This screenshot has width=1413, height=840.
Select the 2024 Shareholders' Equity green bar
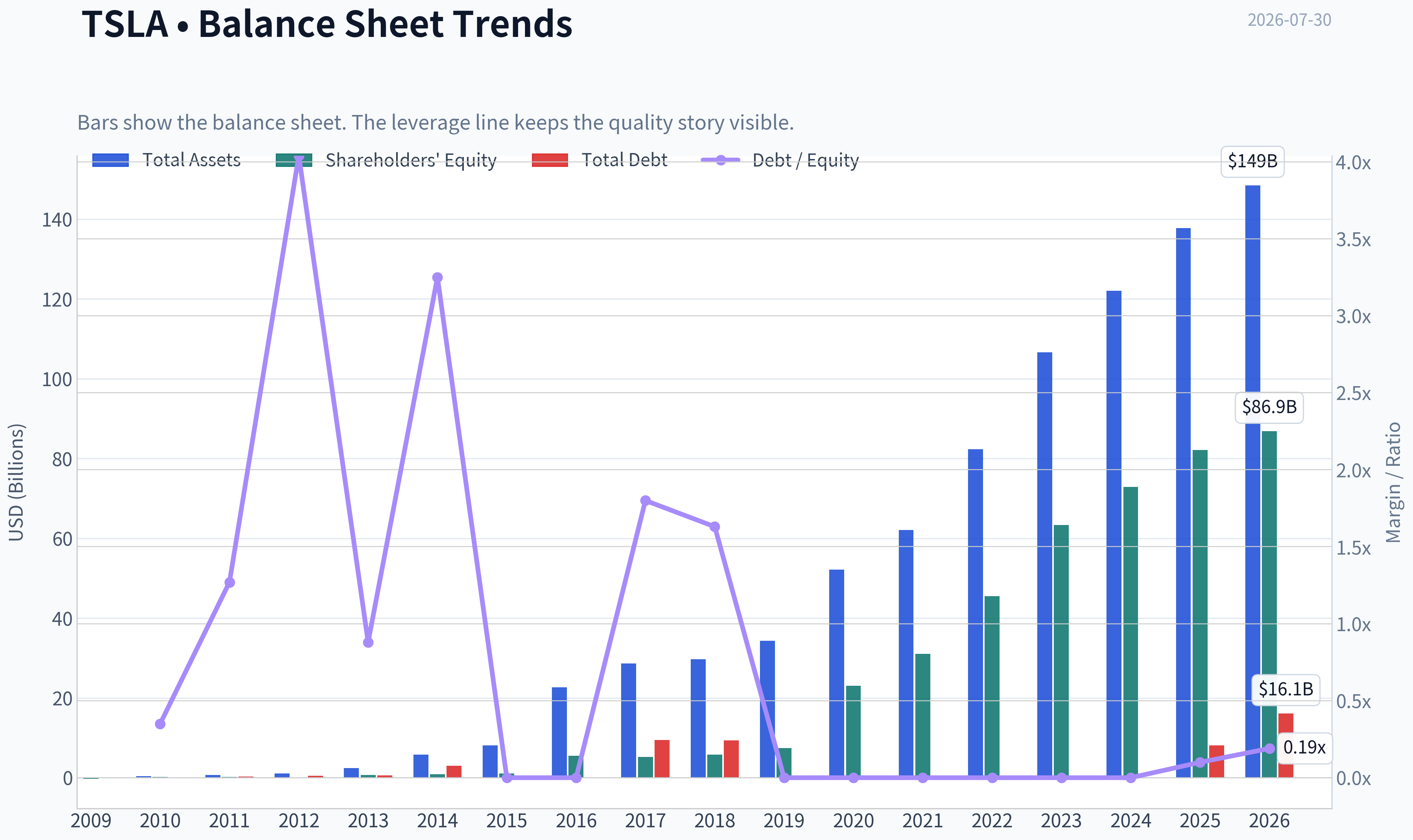[x=1130, y=632]
